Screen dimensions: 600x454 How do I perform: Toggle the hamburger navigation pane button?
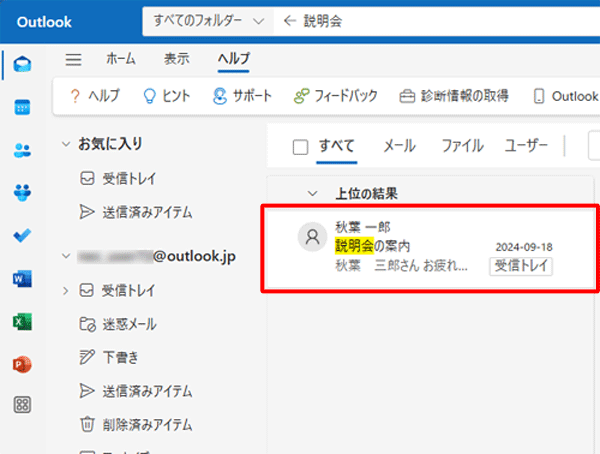point(73,60)
